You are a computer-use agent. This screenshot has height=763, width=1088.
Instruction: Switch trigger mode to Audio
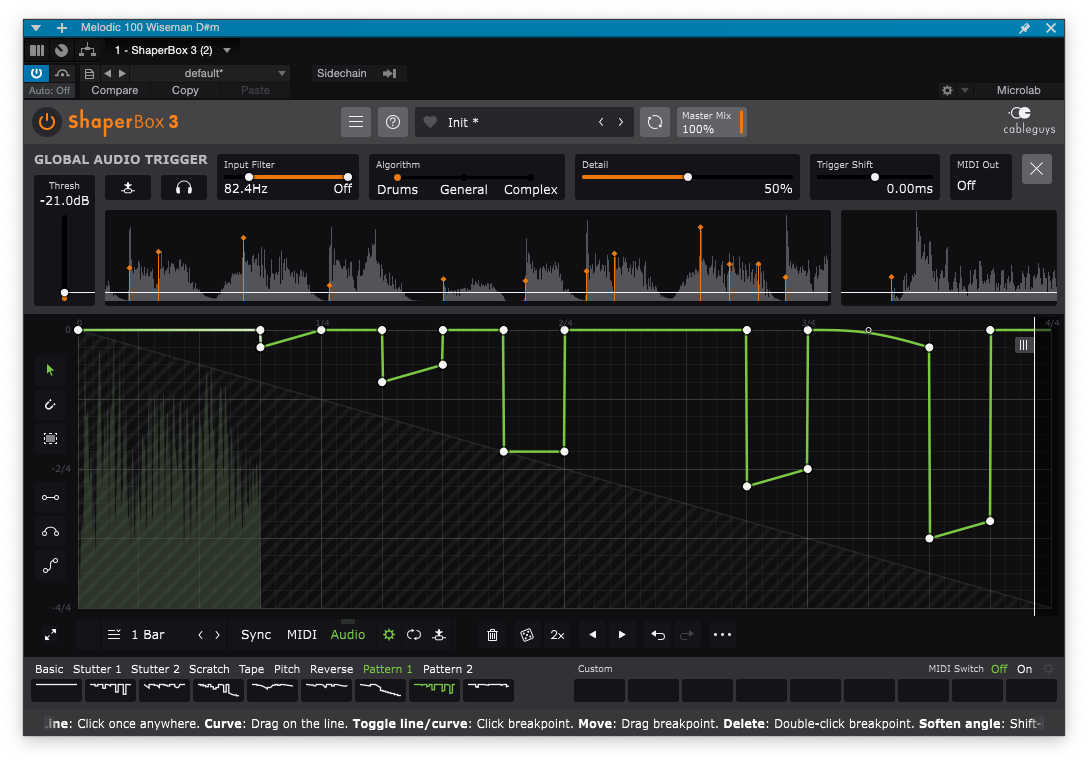[348, 635]
